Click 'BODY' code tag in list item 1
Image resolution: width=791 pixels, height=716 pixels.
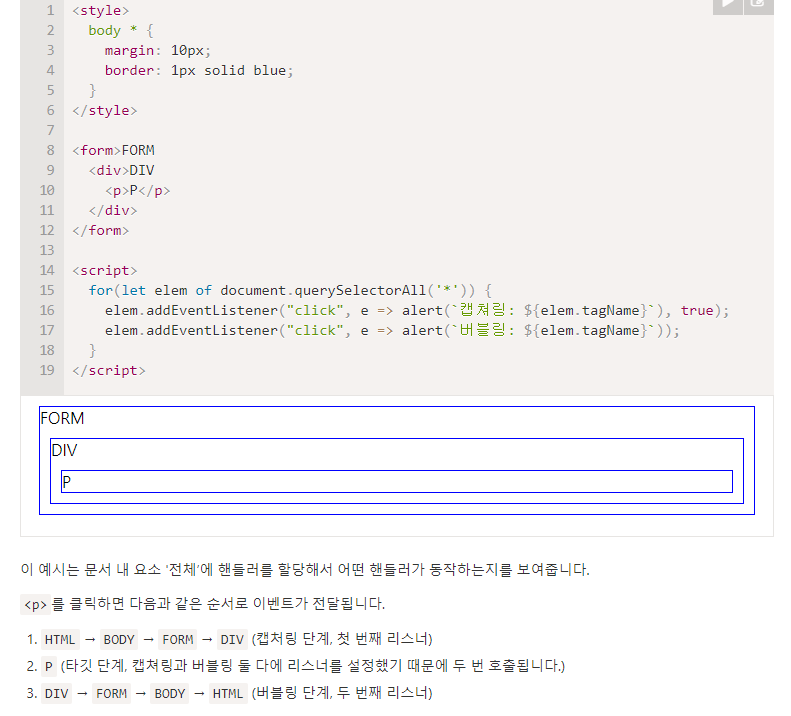tap(119, 639)
